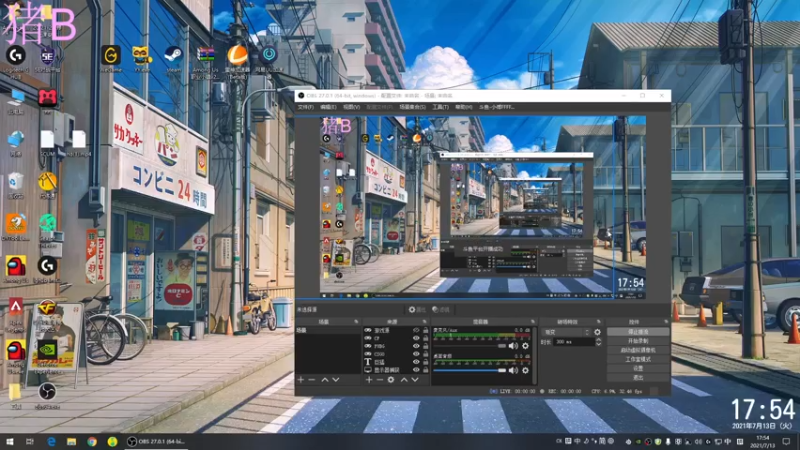Open Tools (T) menu in OBS
This screenshot has width=800, height=450.
click(x=440, y=107)
